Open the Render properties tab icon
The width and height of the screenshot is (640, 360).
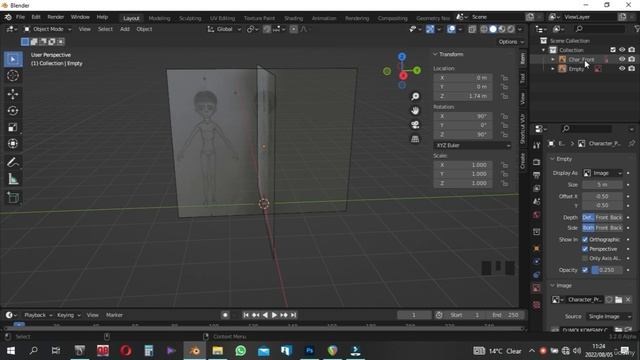coord(537,162)
